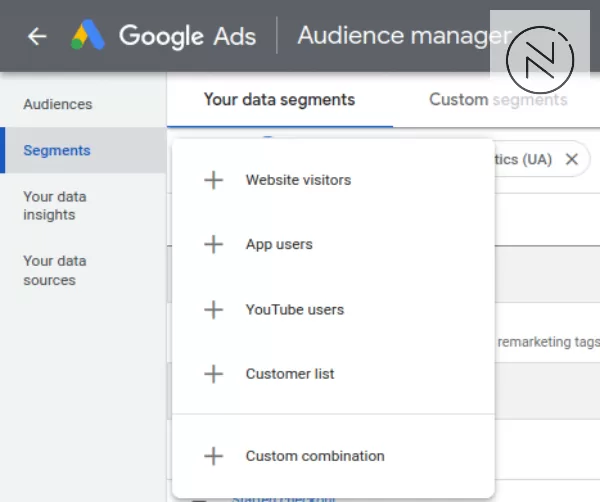Select Website visitors from the menu
This screenshot has width=600, height=502.
click(298, 180)
